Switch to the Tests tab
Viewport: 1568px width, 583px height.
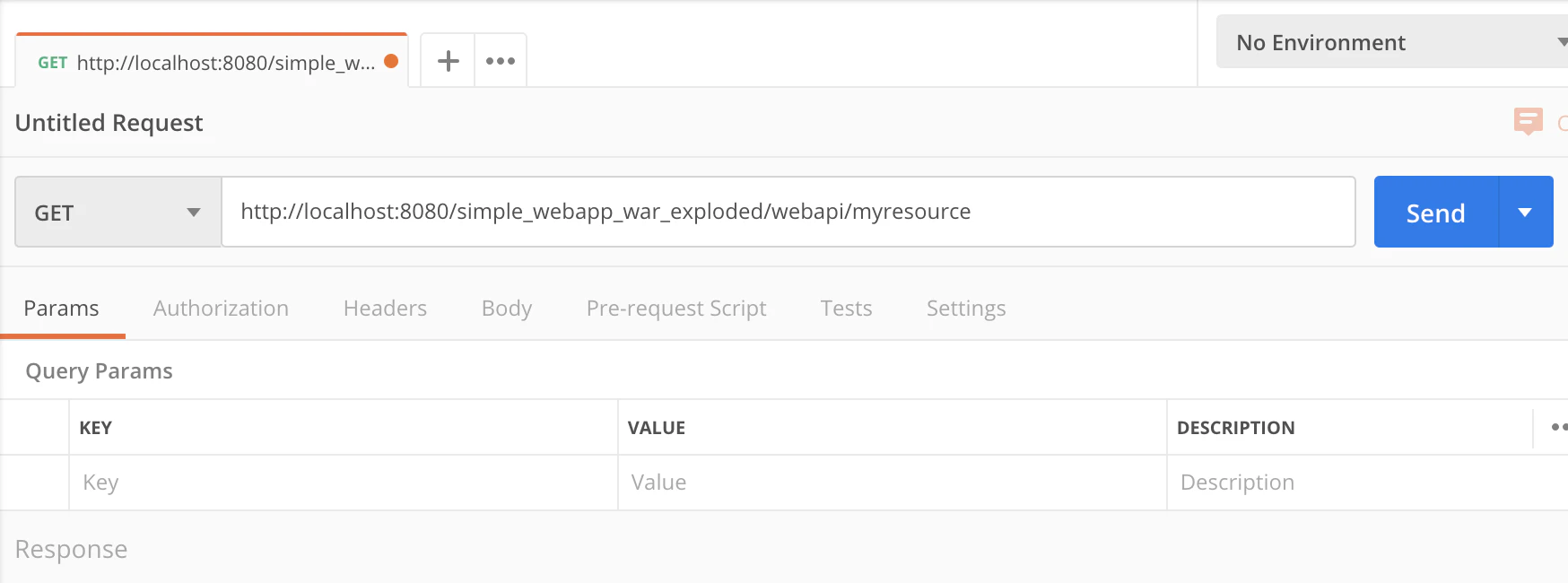[x=846, y=309]
